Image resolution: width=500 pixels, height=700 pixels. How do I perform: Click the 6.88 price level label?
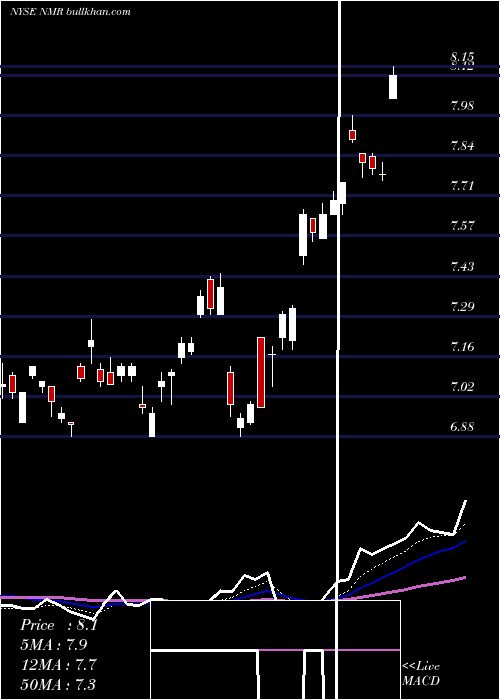462,426
